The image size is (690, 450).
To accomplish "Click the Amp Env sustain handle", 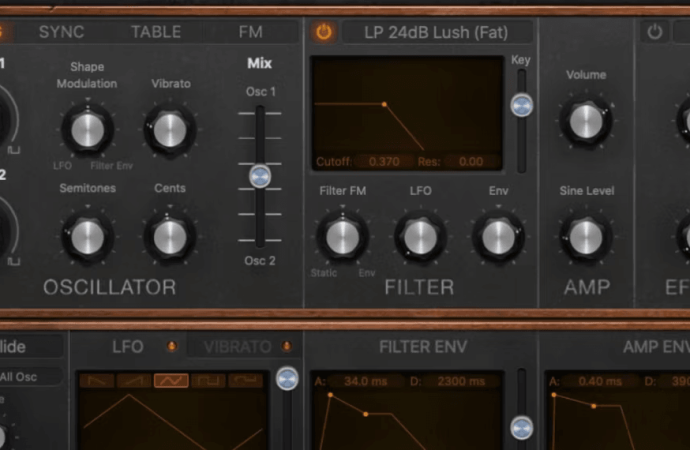I will tap(594, 406).
